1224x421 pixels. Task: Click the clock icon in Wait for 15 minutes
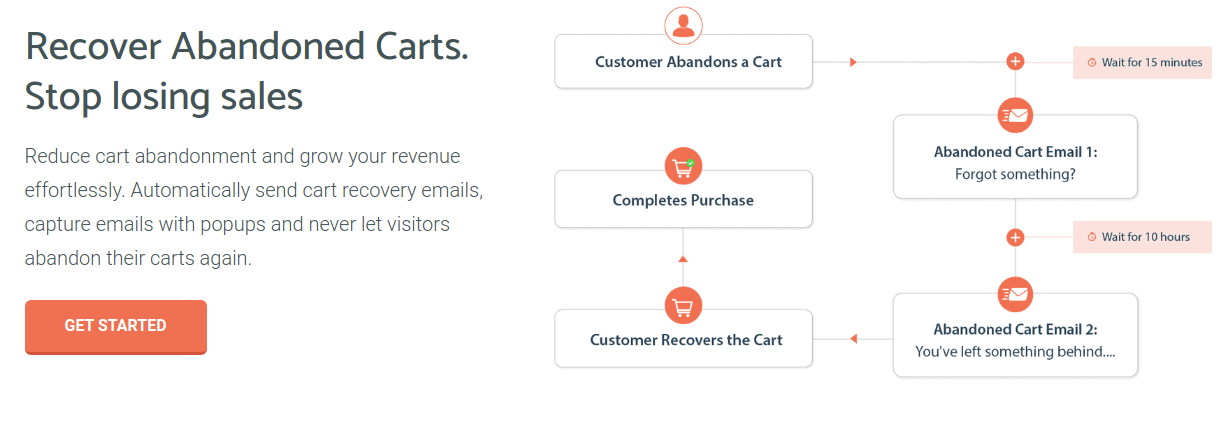click(1091, 63)
